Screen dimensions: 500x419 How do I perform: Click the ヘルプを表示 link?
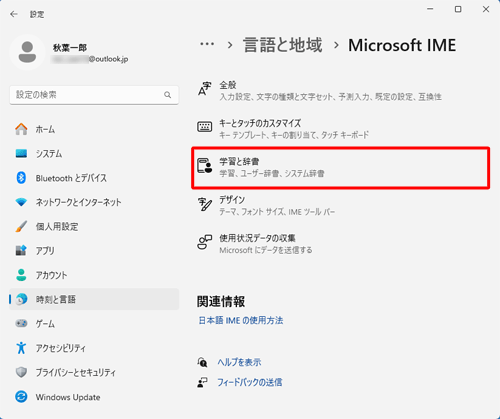click(x=239, y=362)
